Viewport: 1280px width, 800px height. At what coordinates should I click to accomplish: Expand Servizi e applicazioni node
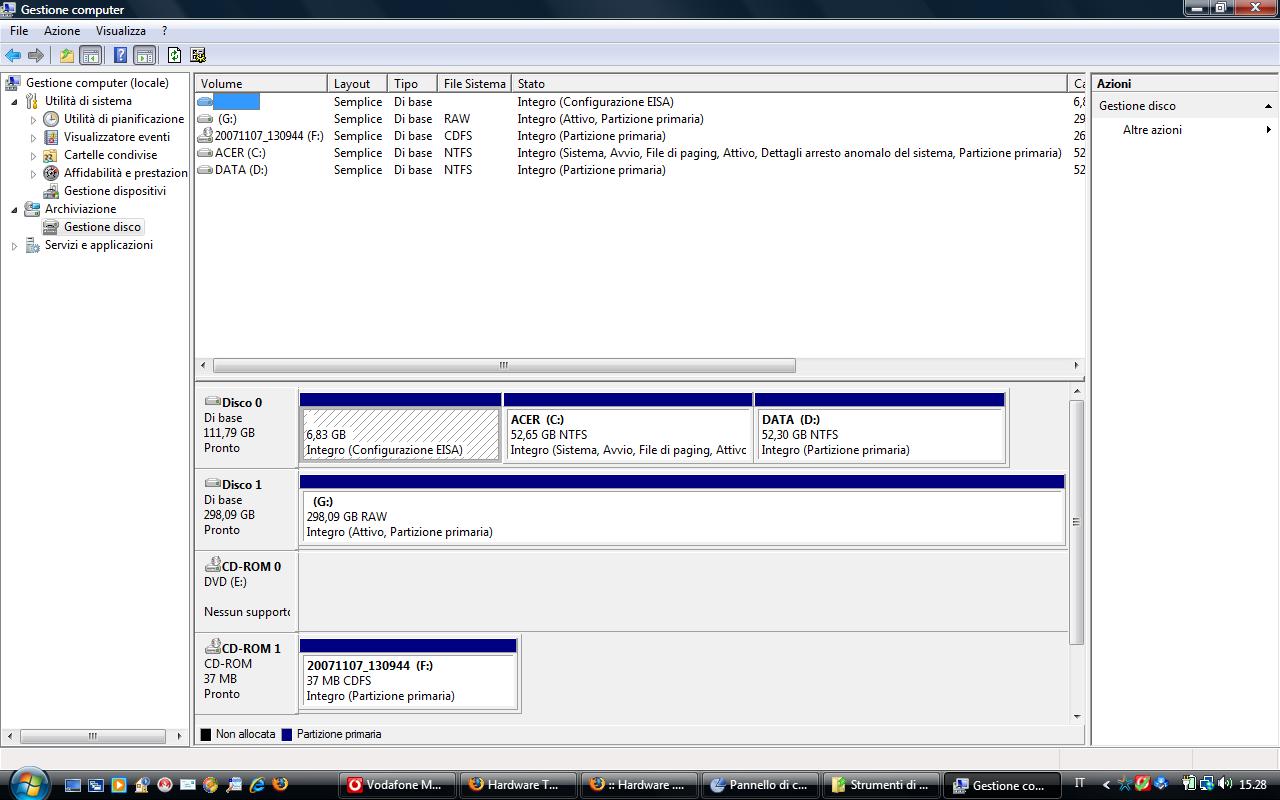click(14, 245)
